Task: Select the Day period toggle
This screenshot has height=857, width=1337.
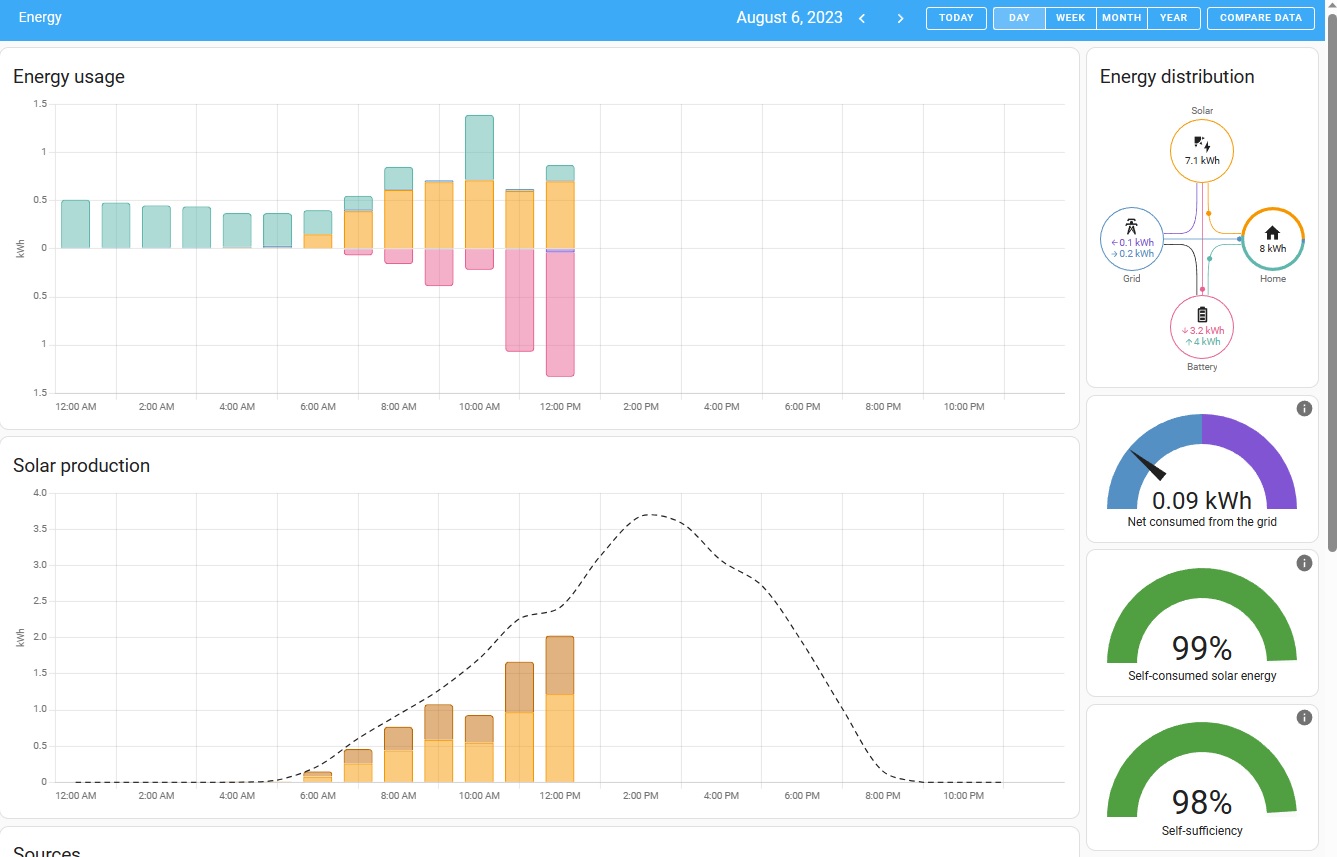Action: [1019, 18]
